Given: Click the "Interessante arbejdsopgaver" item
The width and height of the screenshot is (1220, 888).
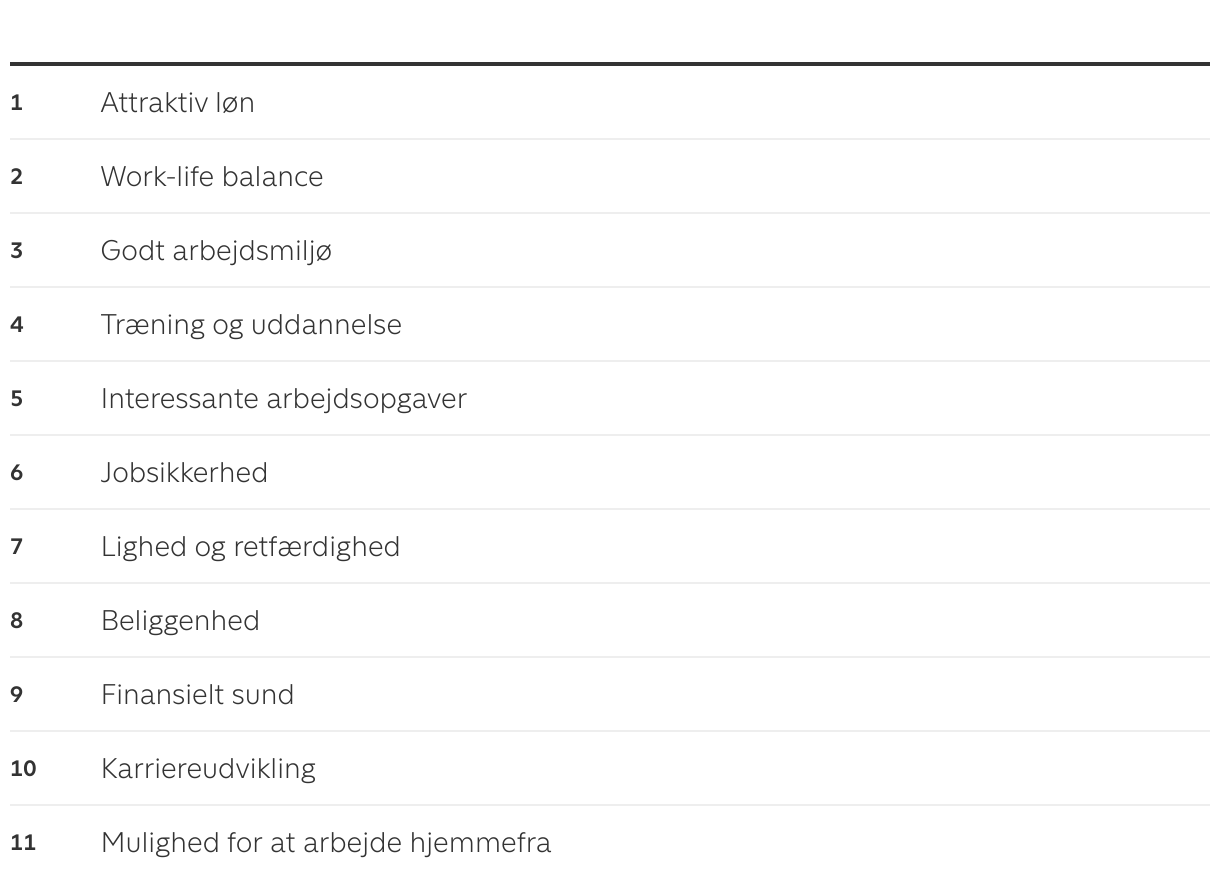Looking at the screenshot, I should 283,399.
